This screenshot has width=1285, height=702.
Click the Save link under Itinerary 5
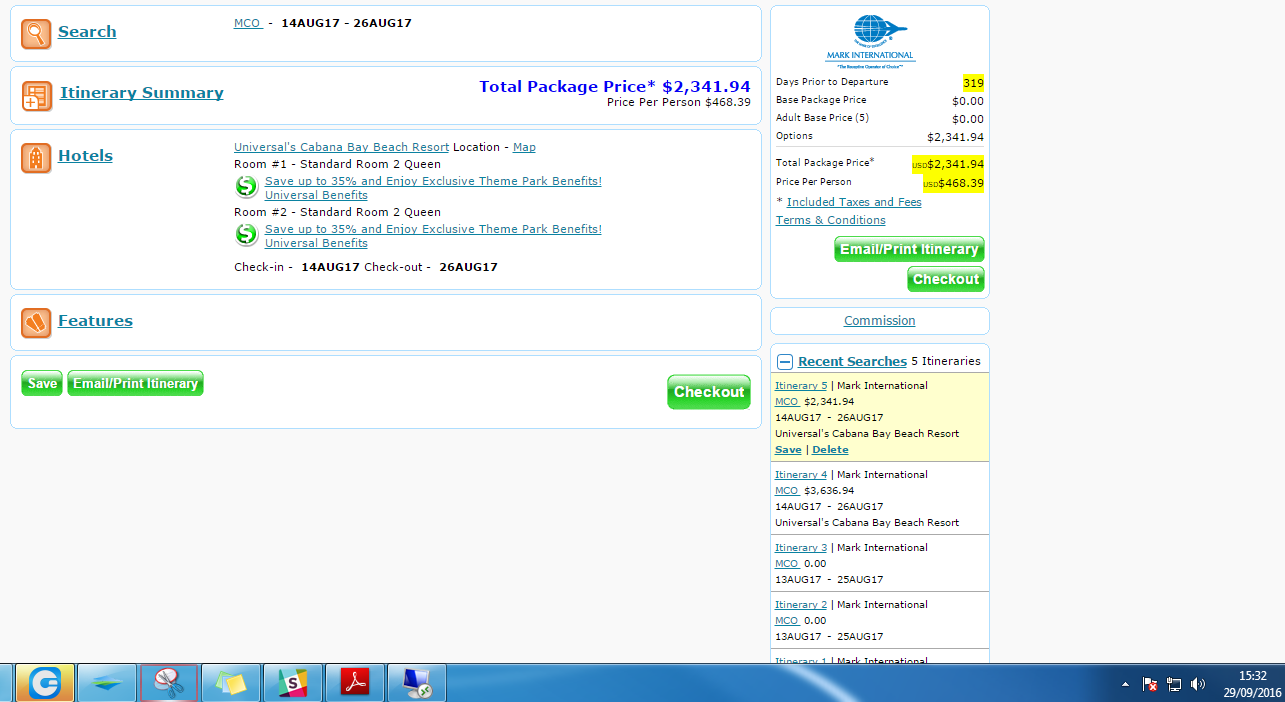point(788,450)
